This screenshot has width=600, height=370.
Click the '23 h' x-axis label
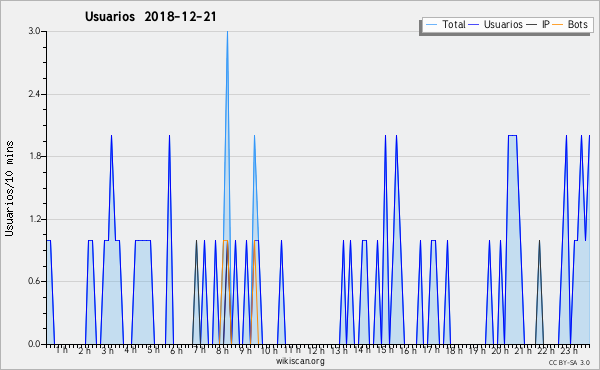(569, 350)
